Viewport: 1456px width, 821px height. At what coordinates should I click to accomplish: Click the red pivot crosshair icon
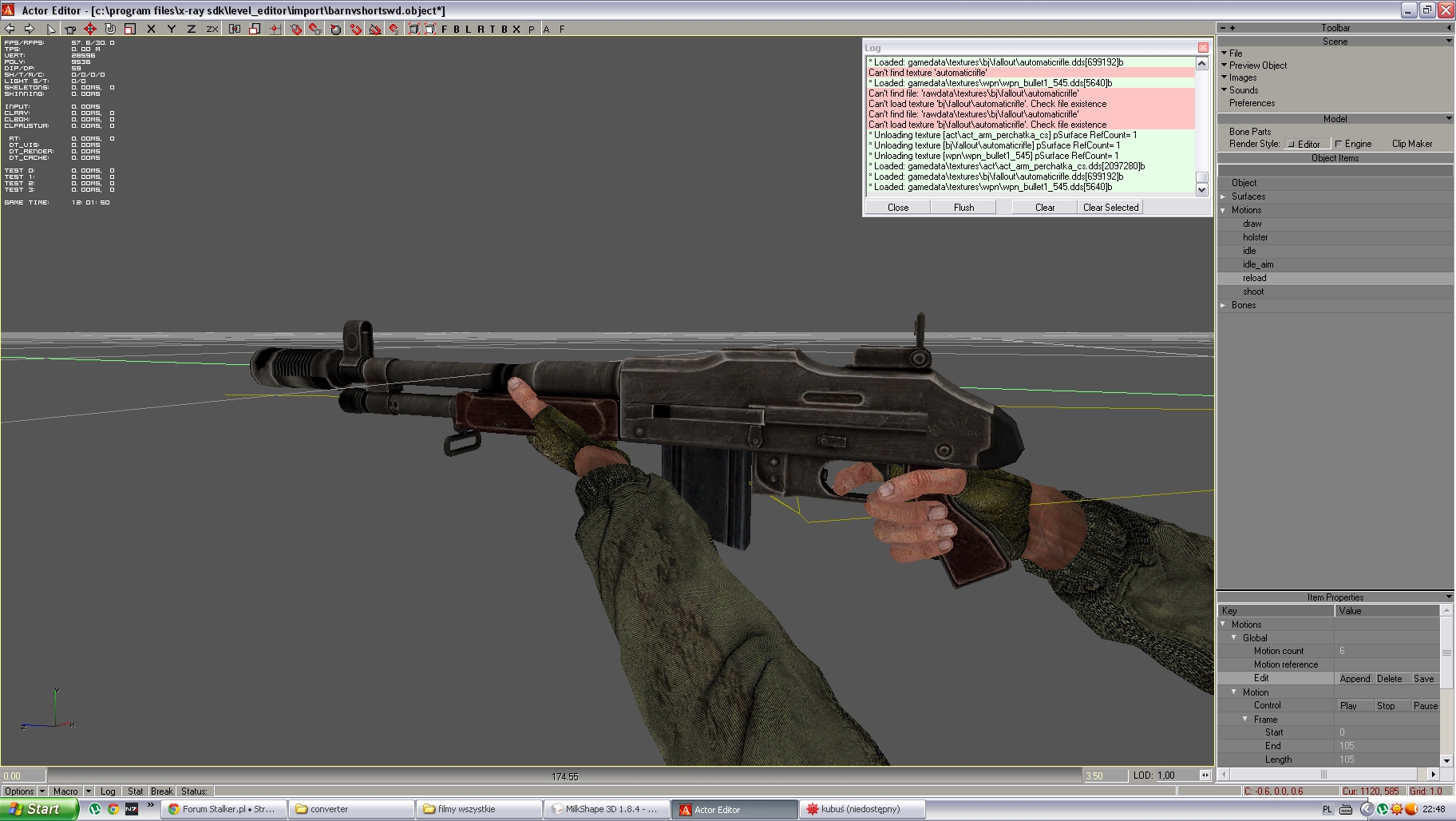pos(275,29)
